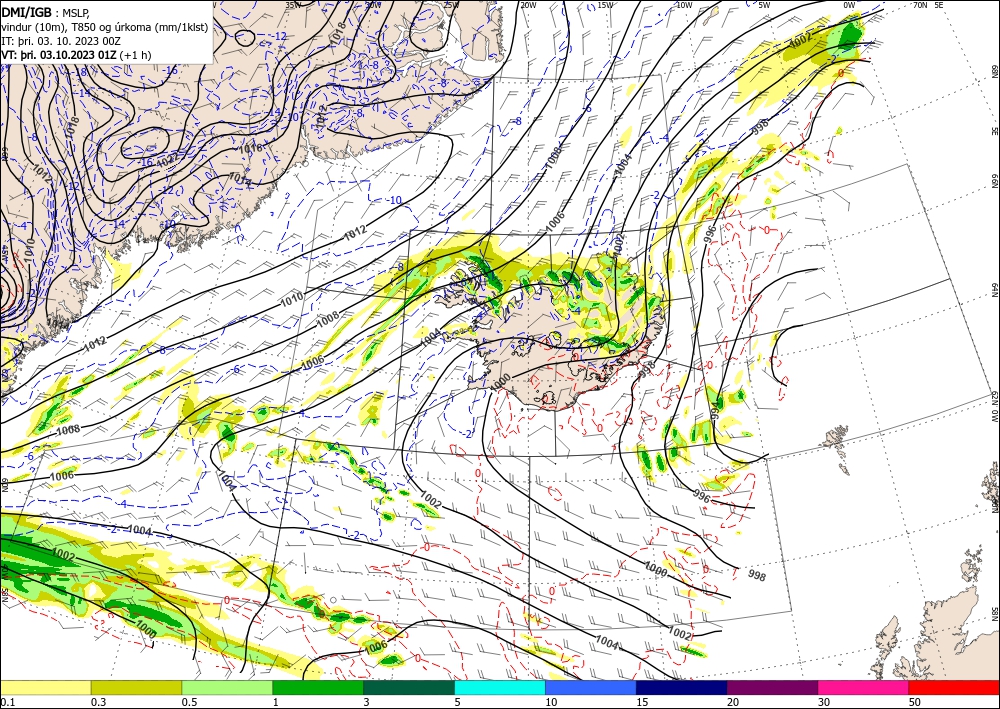The height and width of the screenshot is (709, 1000).
Task: Click the "30" legend scale value
Action: click(x=825, y=702)
